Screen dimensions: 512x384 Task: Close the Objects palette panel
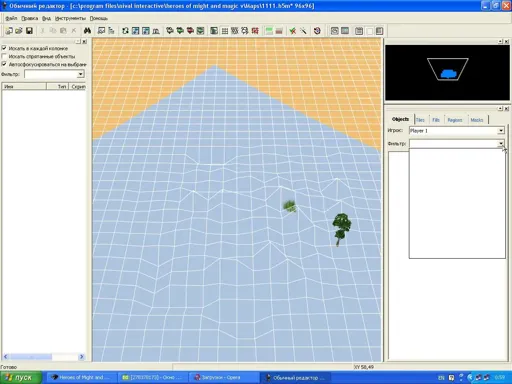(x=506, y=109)
